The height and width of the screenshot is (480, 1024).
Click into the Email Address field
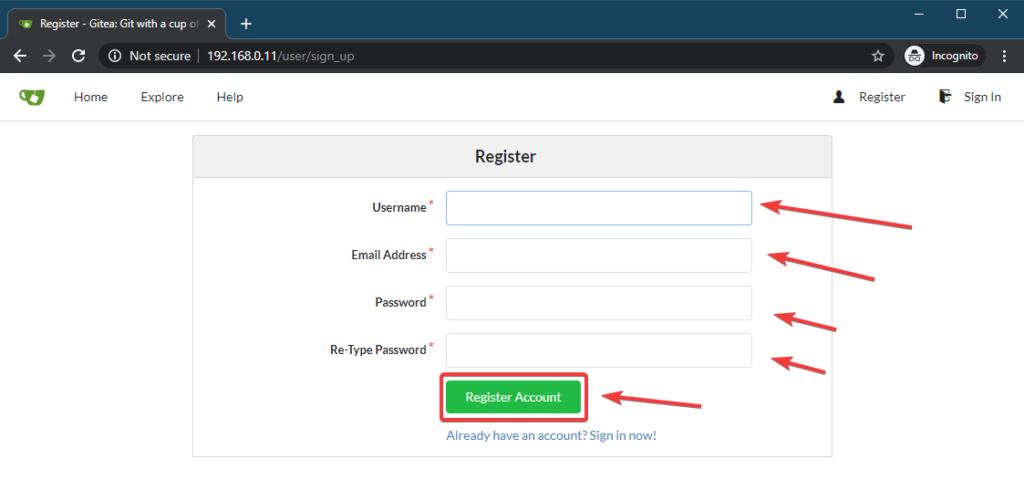(x=598, y=255)
